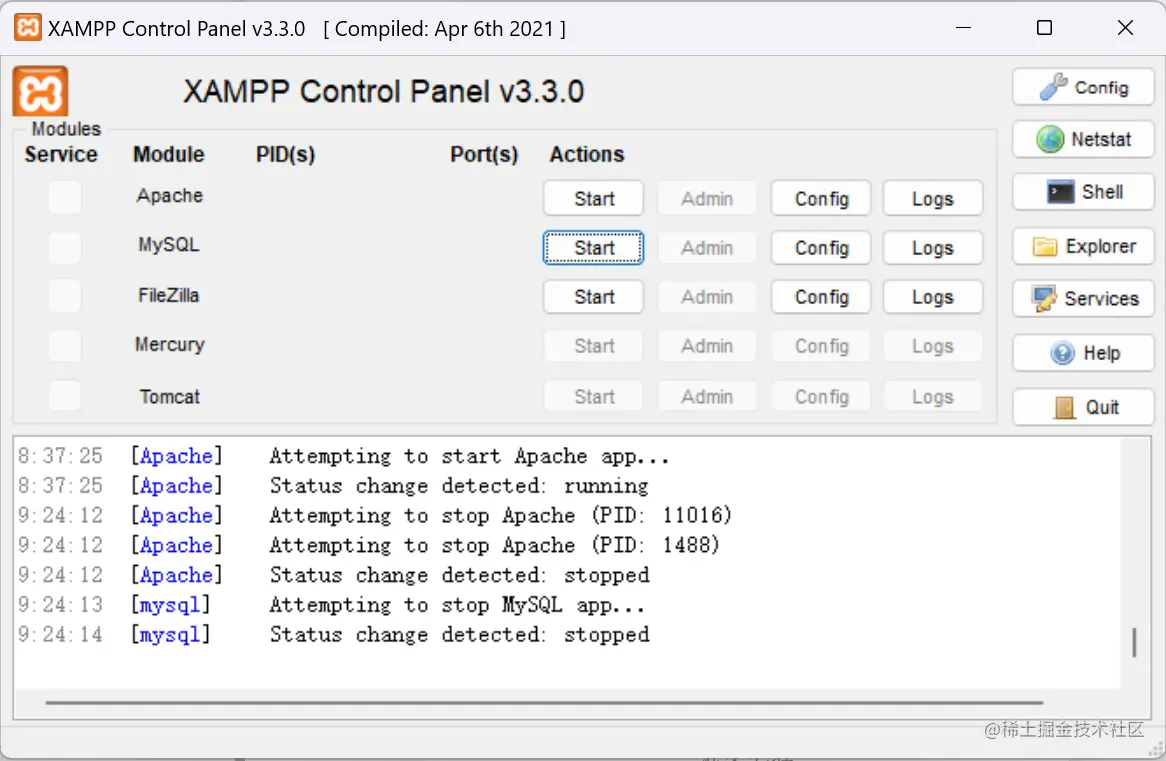Open Explorer with the folder icon button
Image resolution: width=1166 pixels, height=761 pixels.
[1083, 246]
